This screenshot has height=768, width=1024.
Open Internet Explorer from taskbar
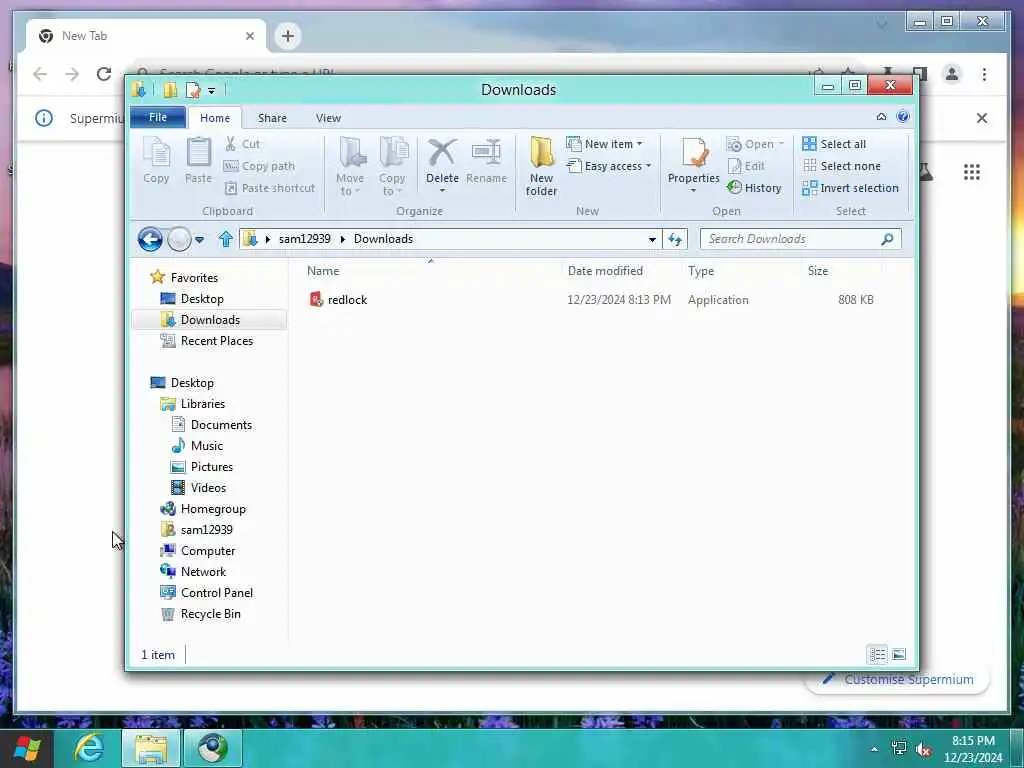(x=89, y=748)
